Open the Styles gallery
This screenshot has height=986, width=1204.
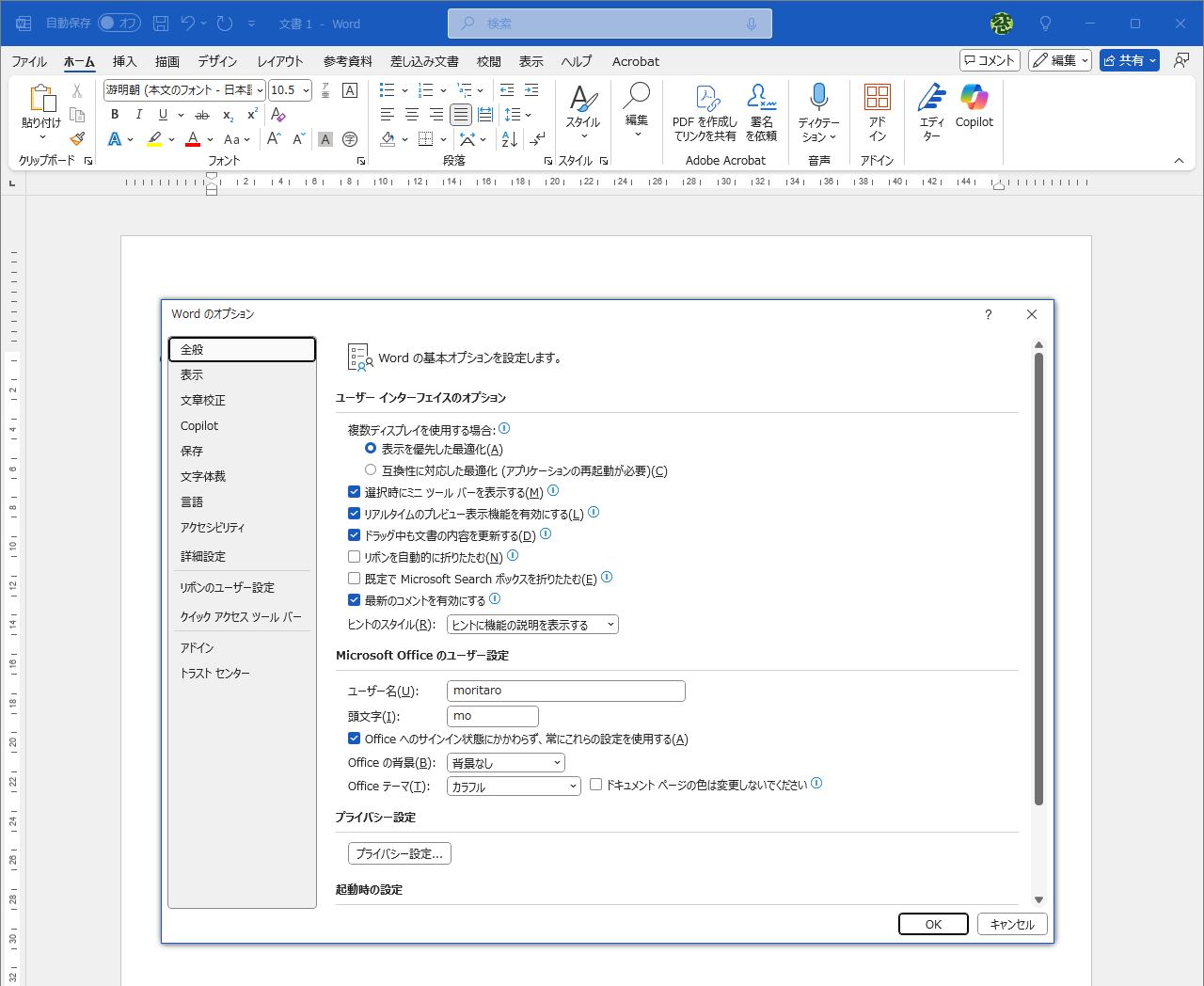point(582,108)
